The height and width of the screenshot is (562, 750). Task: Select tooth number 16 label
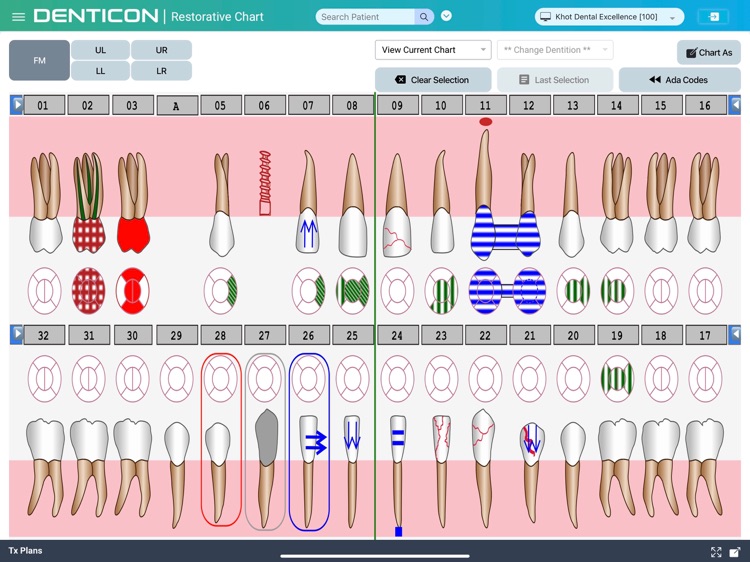(x=705, y=105)
